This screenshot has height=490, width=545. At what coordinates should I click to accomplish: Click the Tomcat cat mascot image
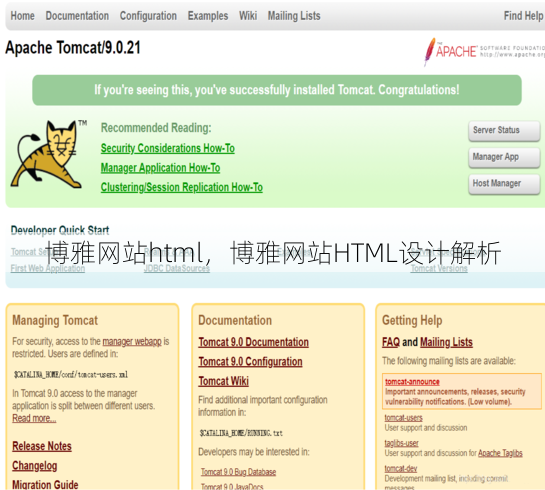[48, 154]
